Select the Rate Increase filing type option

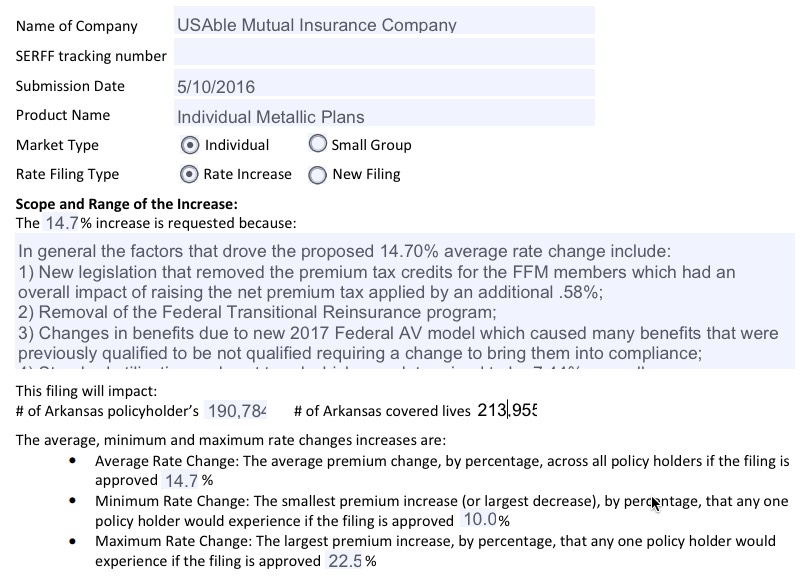coord(189,174)
